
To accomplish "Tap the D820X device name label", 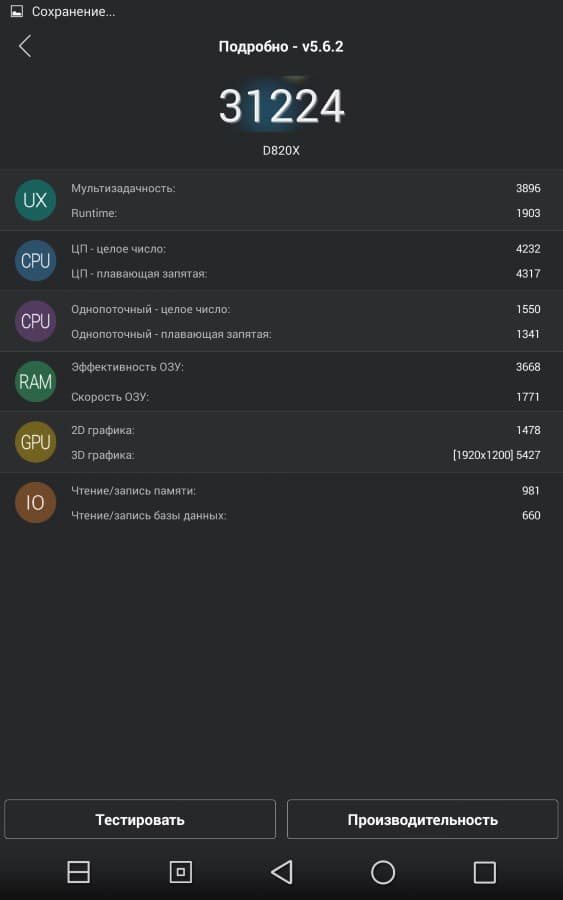I will click(281, 150).
